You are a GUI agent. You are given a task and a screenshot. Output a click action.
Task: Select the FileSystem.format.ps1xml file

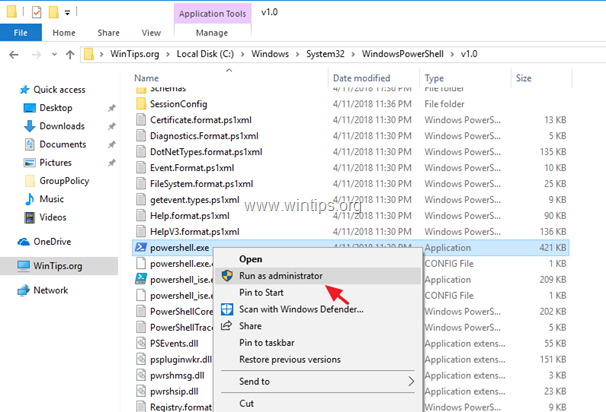[202, 184]
